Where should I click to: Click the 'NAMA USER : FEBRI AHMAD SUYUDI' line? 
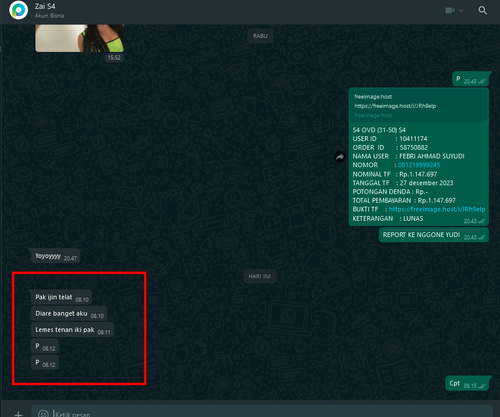point(408,156)
